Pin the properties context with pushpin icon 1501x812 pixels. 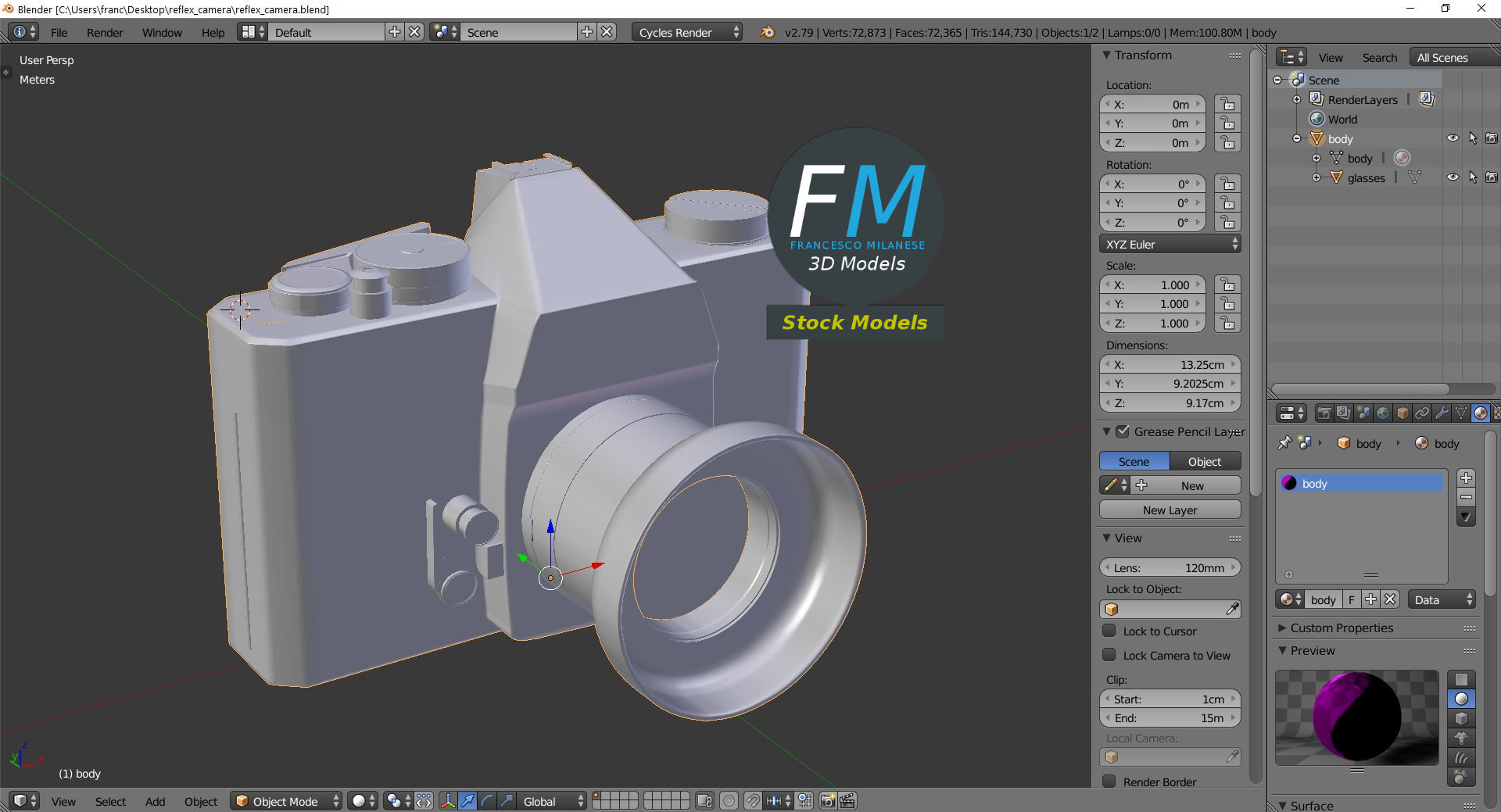click(x=1284, y=443)
